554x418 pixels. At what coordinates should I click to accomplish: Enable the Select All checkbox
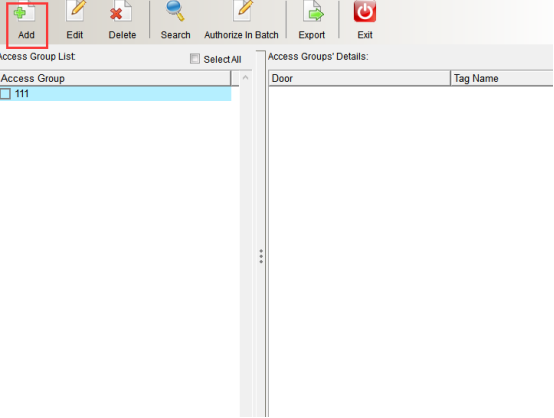pos(195,59)
